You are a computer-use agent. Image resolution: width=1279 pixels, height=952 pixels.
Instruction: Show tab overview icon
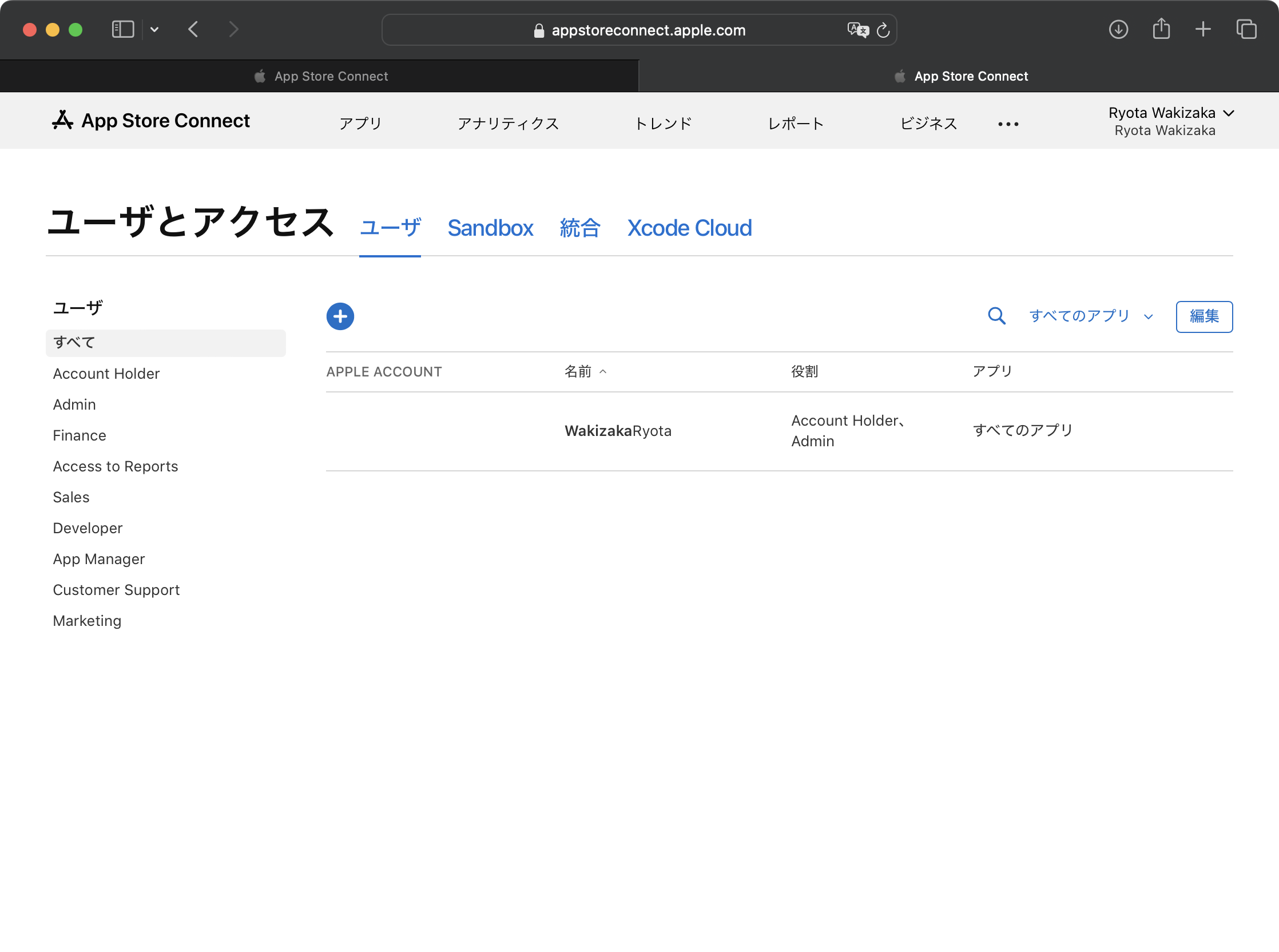[x=1246, y=29]
